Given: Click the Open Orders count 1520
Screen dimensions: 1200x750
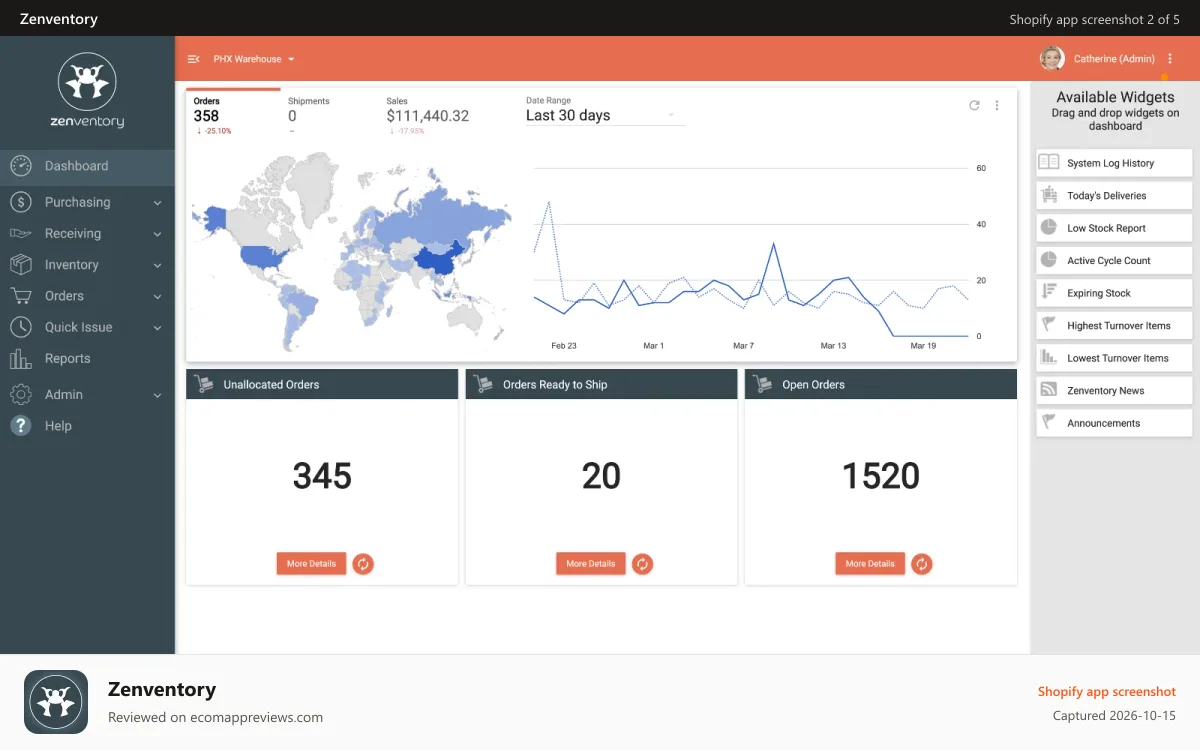Looking at the screenshot, I should point(880,477).
